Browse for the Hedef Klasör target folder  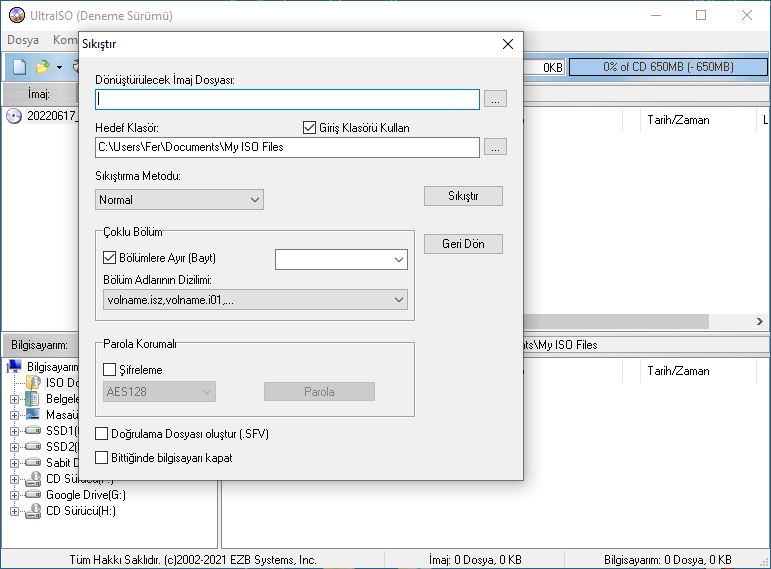(495, 147)
